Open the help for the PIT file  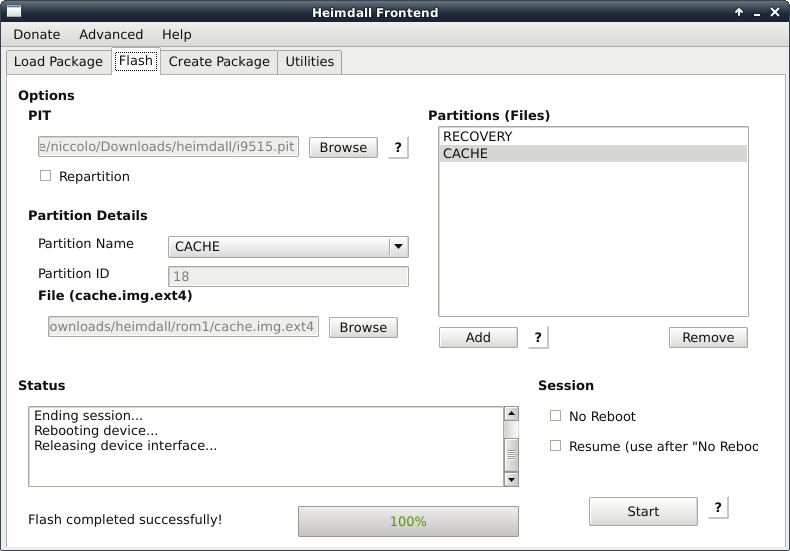398,148
